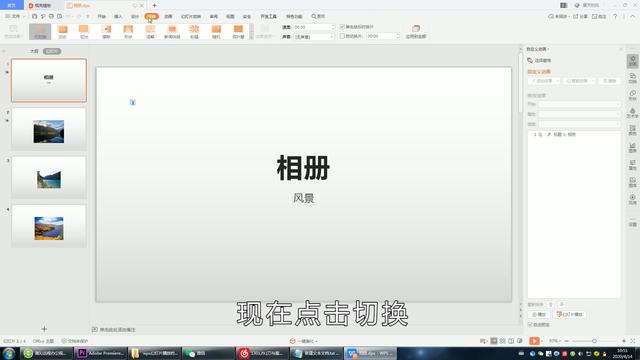Switch to Reading view in status bar
This screenshot has height=360, width=640.
click(x=511, y=341)
